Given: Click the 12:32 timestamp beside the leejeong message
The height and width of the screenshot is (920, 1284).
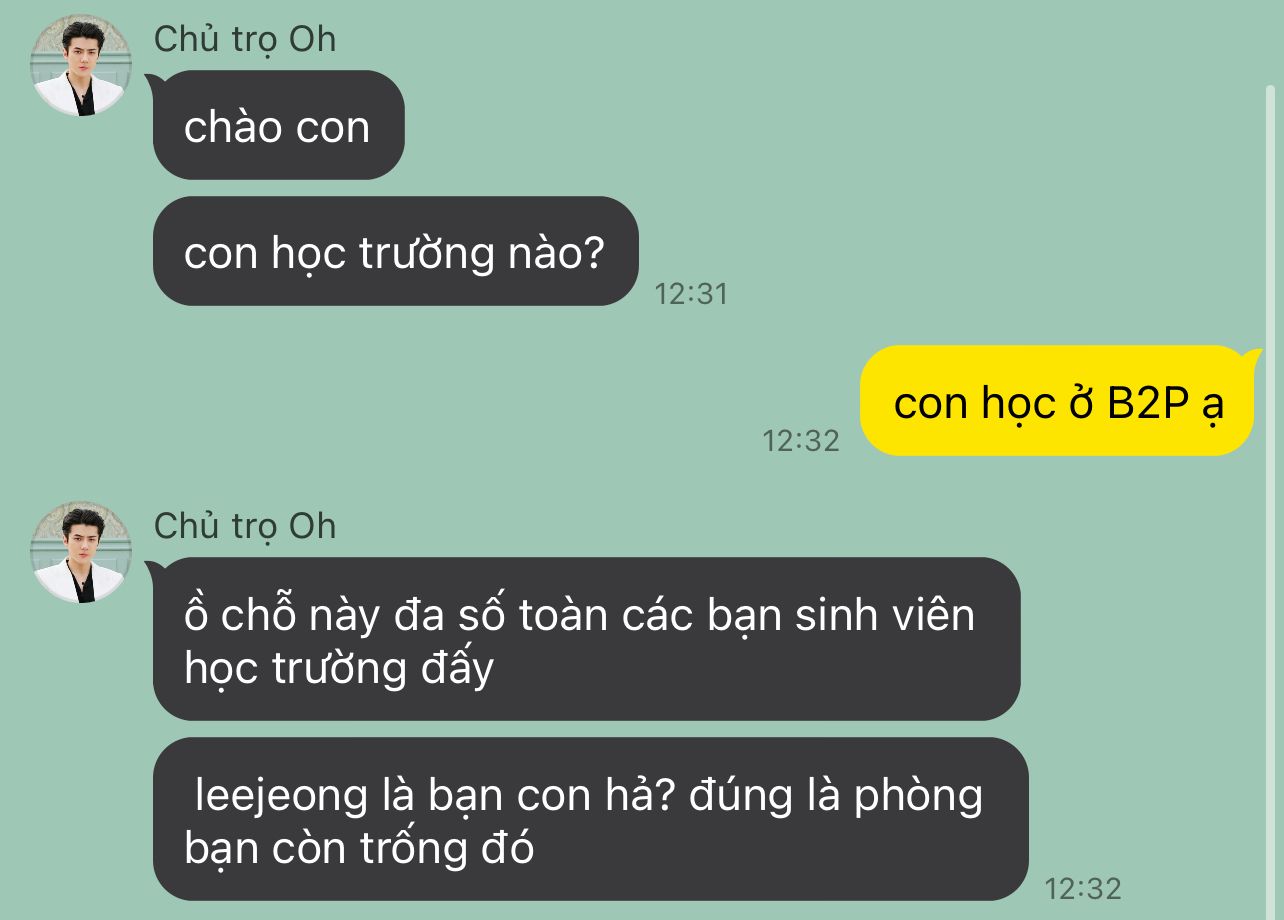Looking at the screenshot, I should tap(1083, 888).
